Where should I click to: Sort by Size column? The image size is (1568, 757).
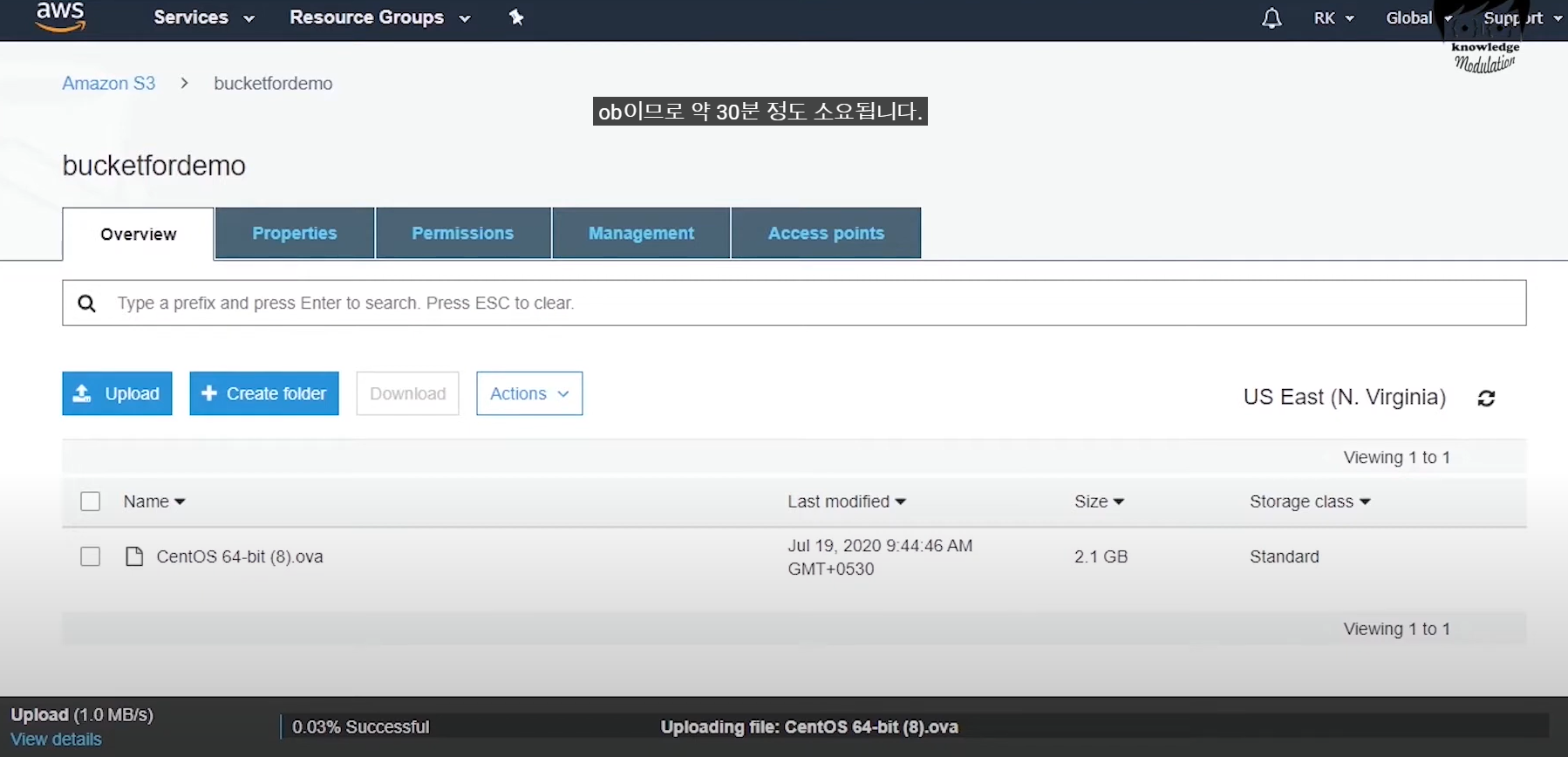1099,501
